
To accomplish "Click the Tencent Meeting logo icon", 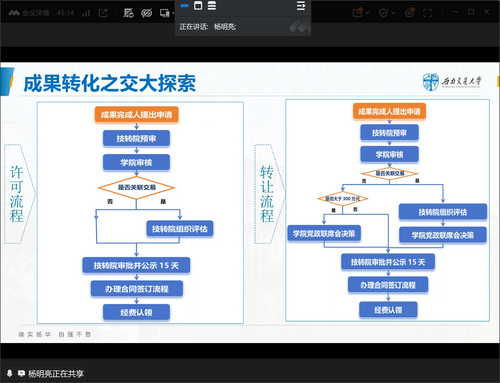I will (x=14, y=13).
